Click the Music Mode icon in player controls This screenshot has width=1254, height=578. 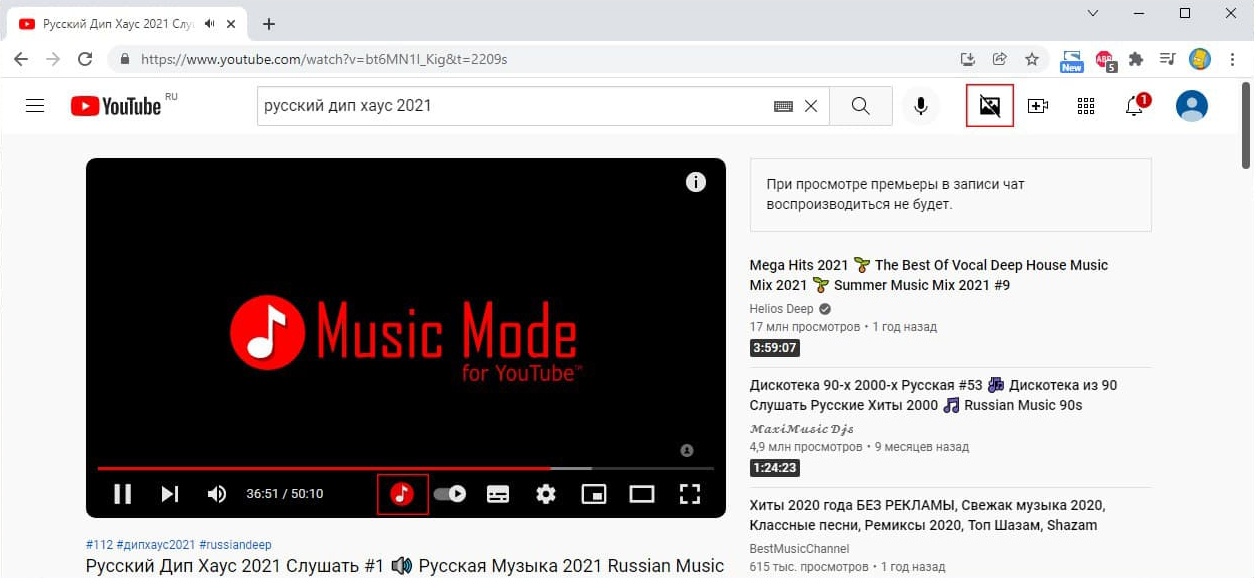(402, 494)
